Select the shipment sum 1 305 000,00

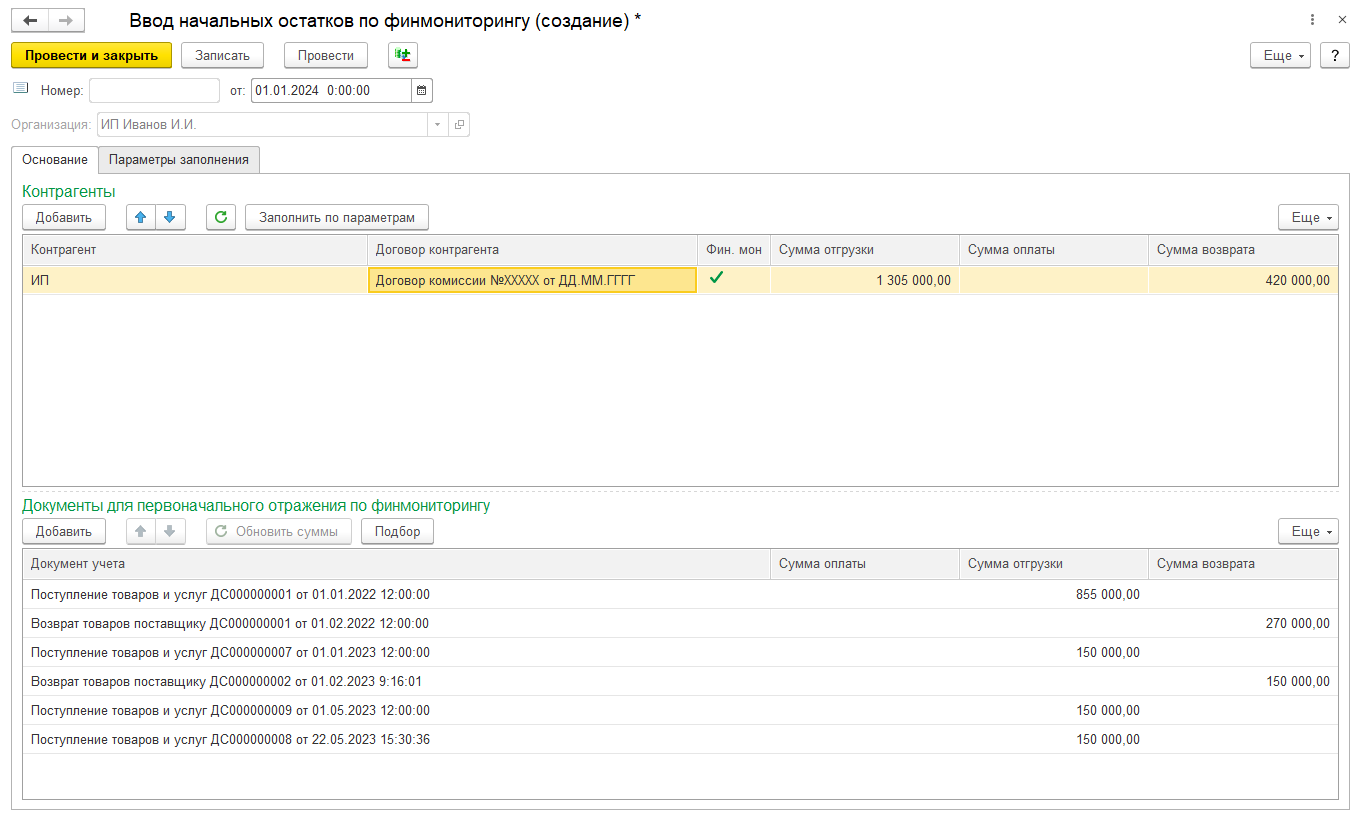(x=865, y=281)
